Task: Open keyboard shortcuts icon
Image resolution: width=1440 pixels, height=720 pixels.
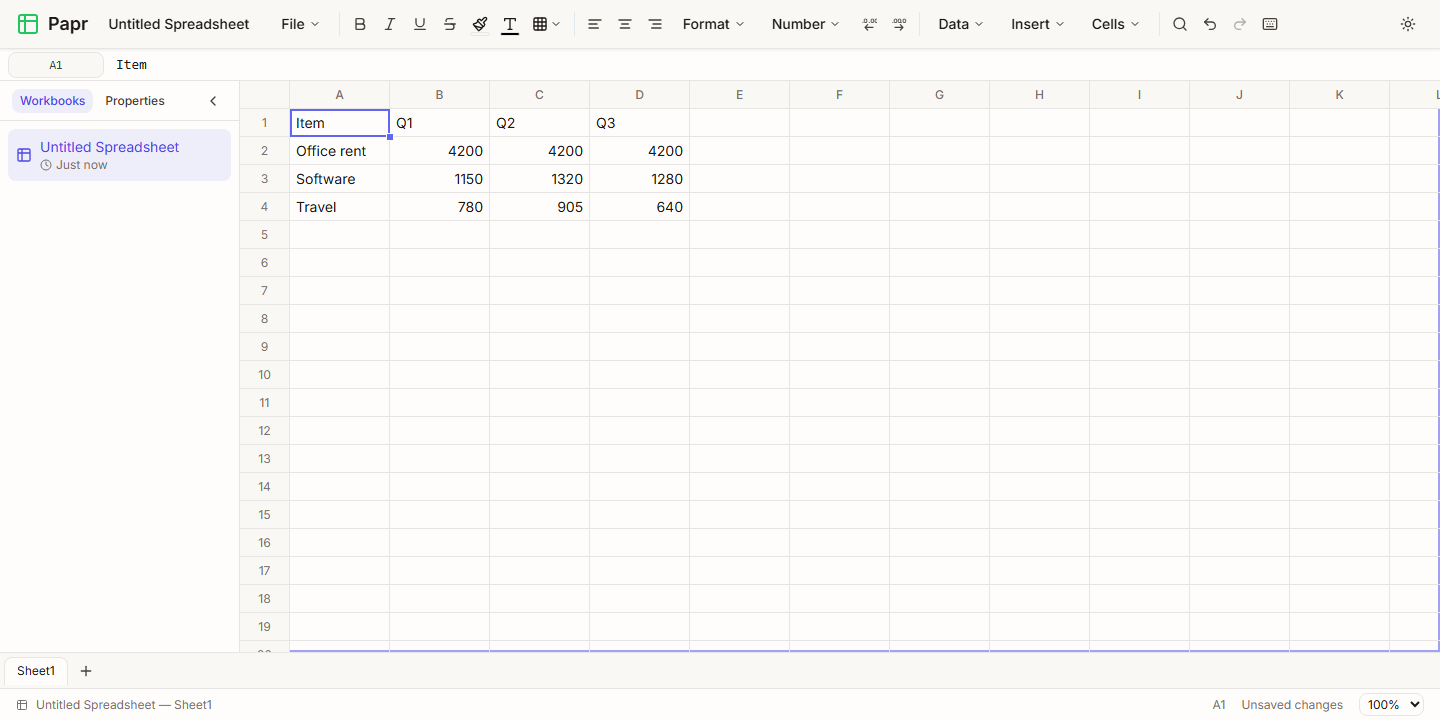Action: 1270,24
